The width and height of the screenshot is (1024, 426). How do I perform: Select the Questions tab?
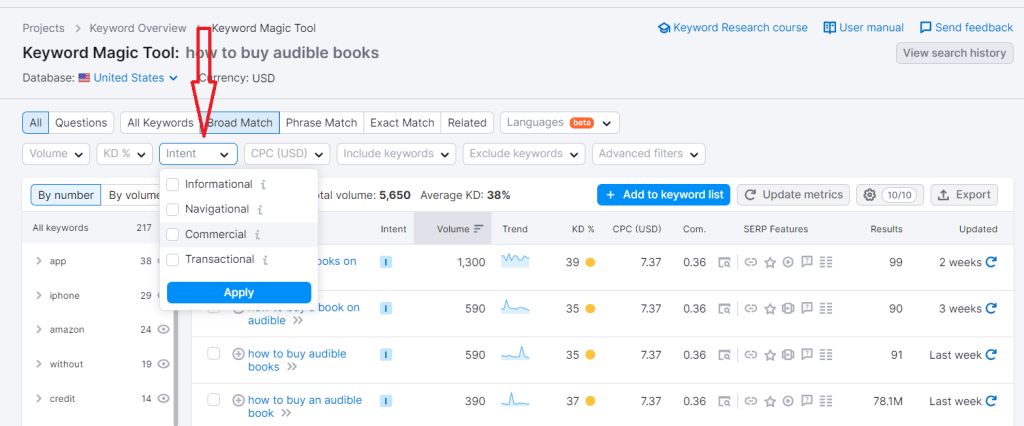pos(81,123)
